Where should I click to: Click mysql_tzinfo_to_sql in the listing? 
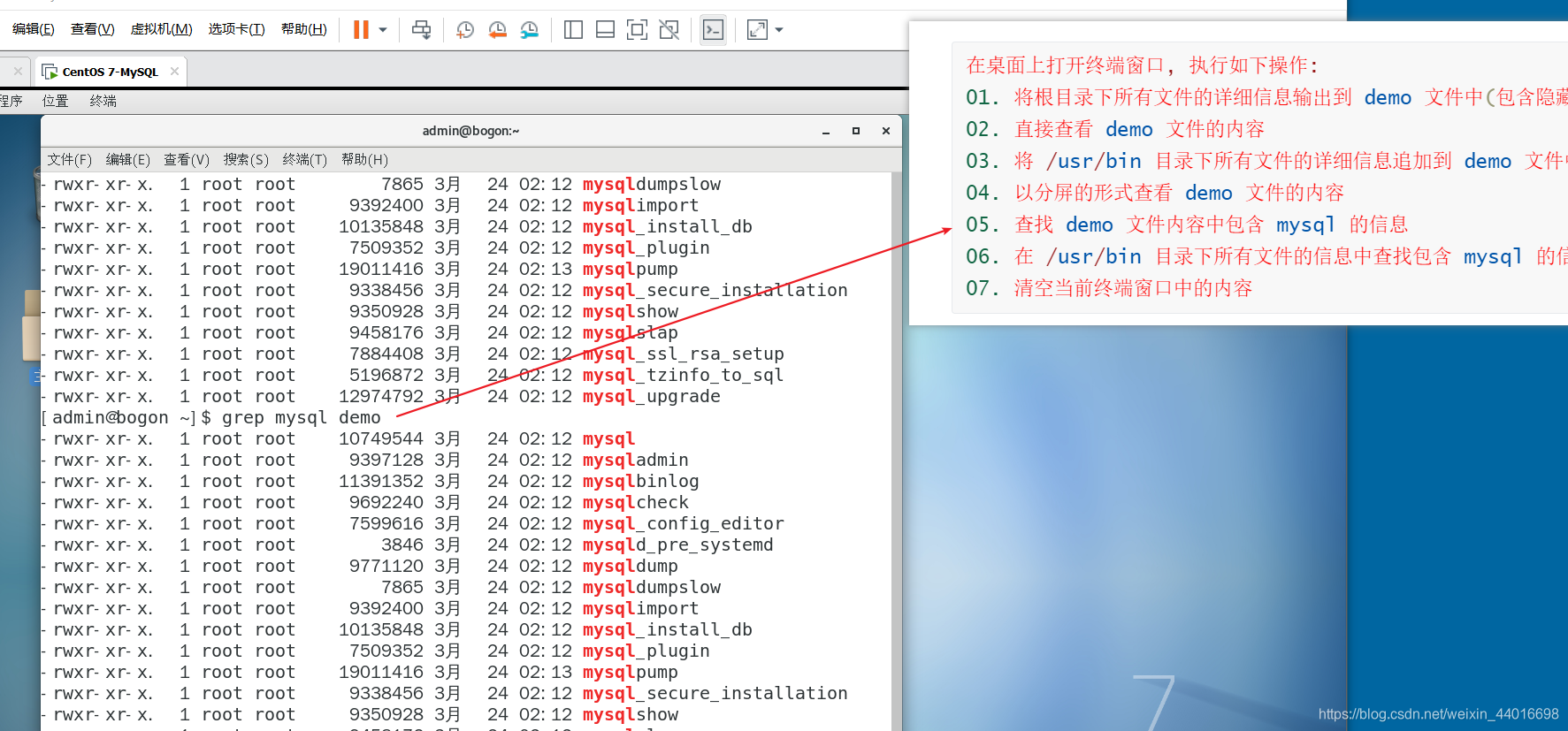coord(683,375)
